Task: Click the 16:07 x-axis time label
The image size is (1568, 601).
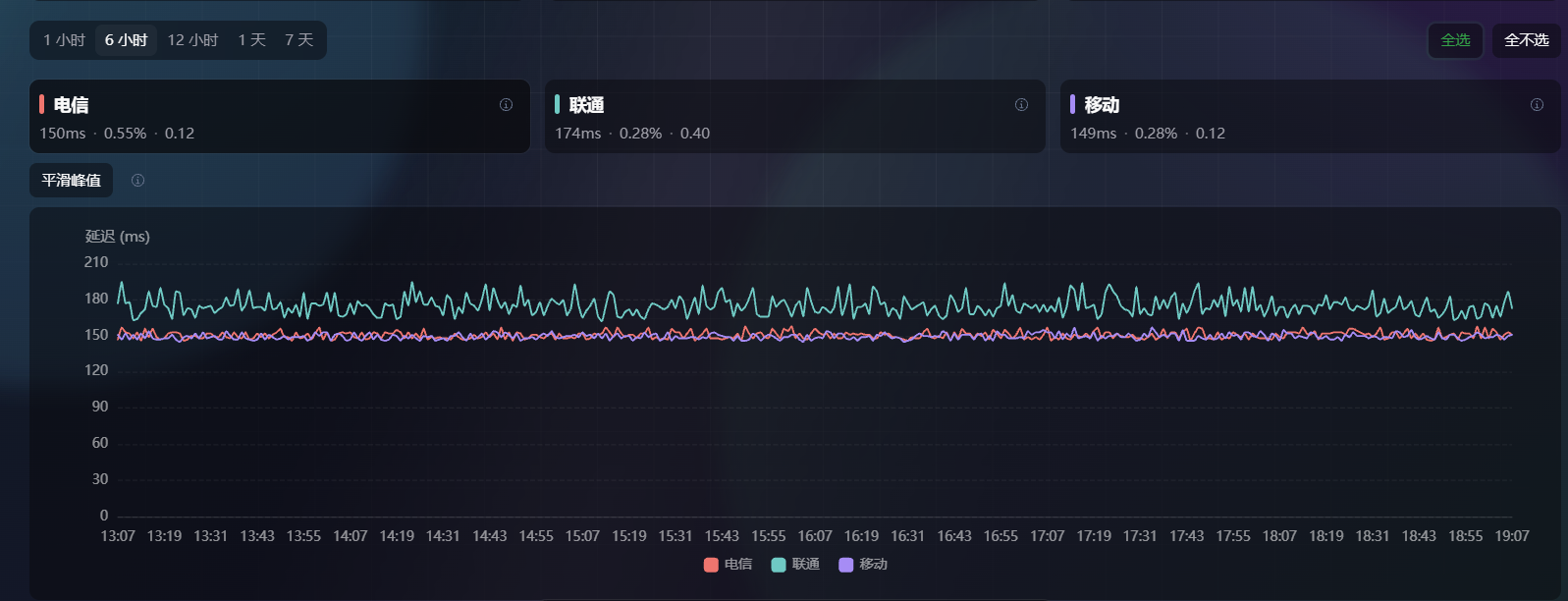Action: pyautogui.click(x=815, y=536)
